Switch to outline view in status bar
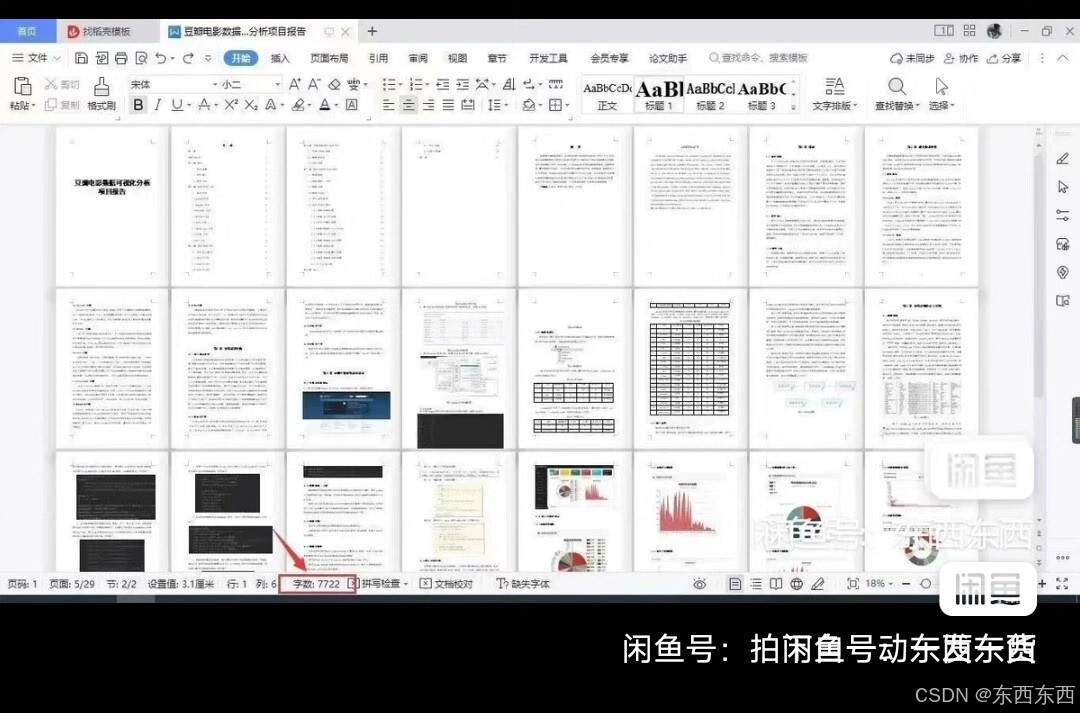This screenshot has height=713, width=1080. 756,584
